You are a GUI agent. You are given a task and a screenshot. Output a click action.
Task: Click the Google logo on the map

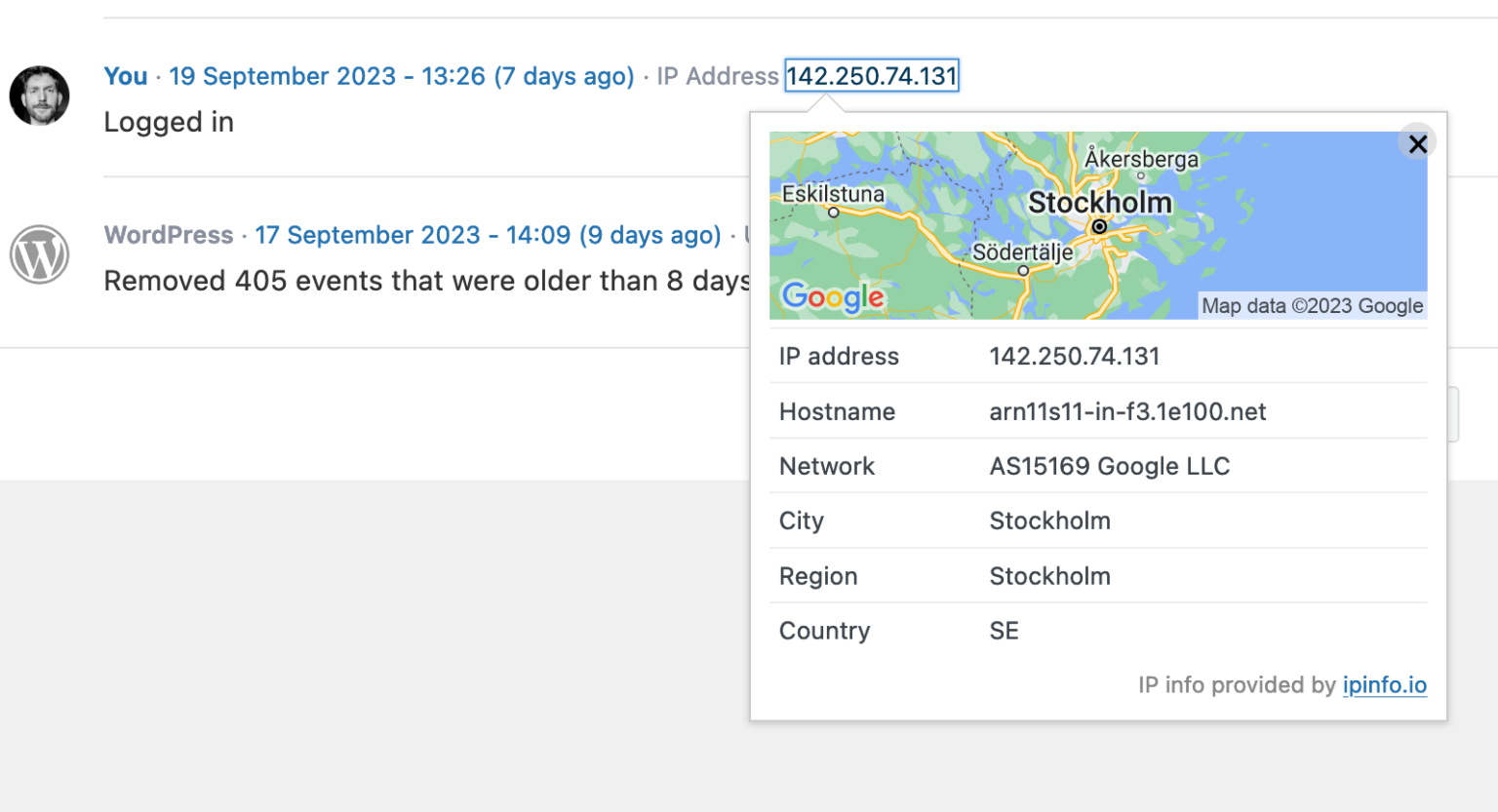pos(833,296)
